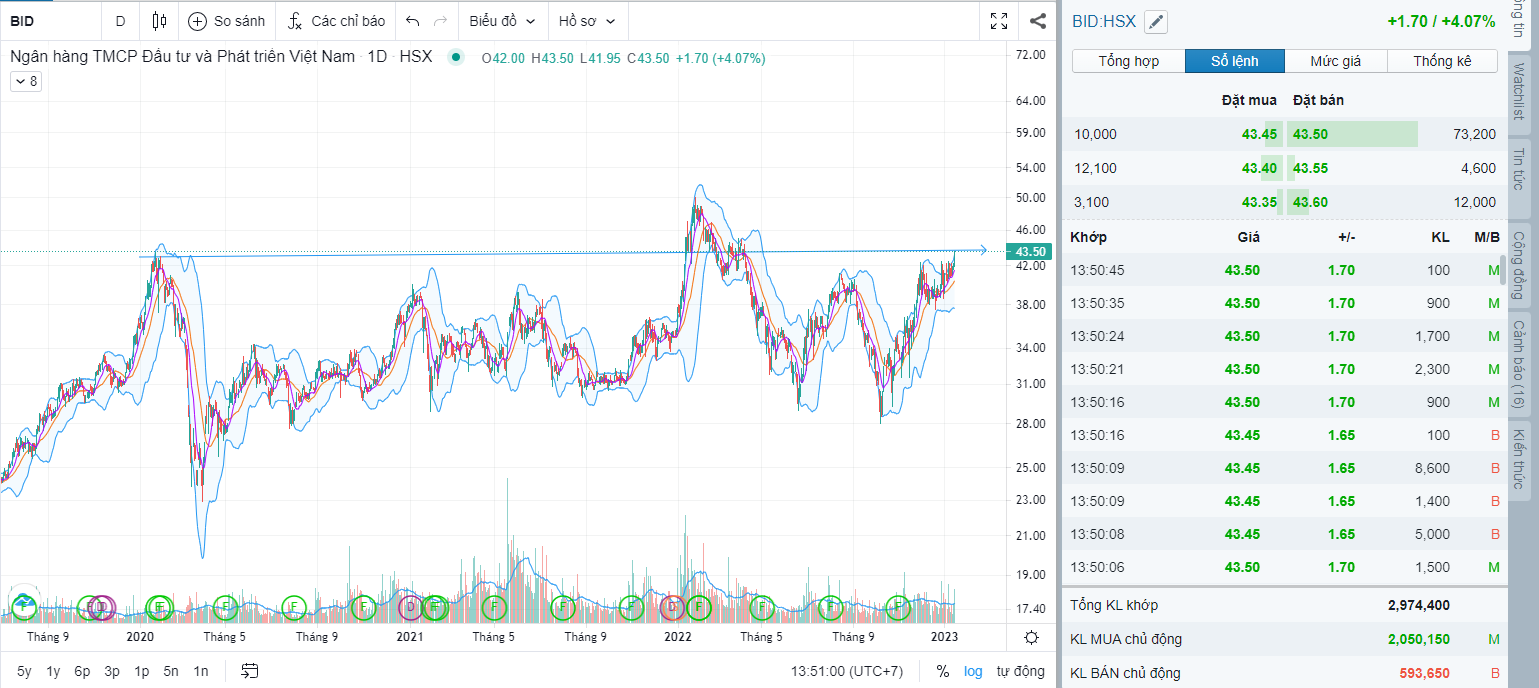The image size is (1539, 688).
Task: Toggle percent scale on the price axis
Action: [x=942, y=671]
